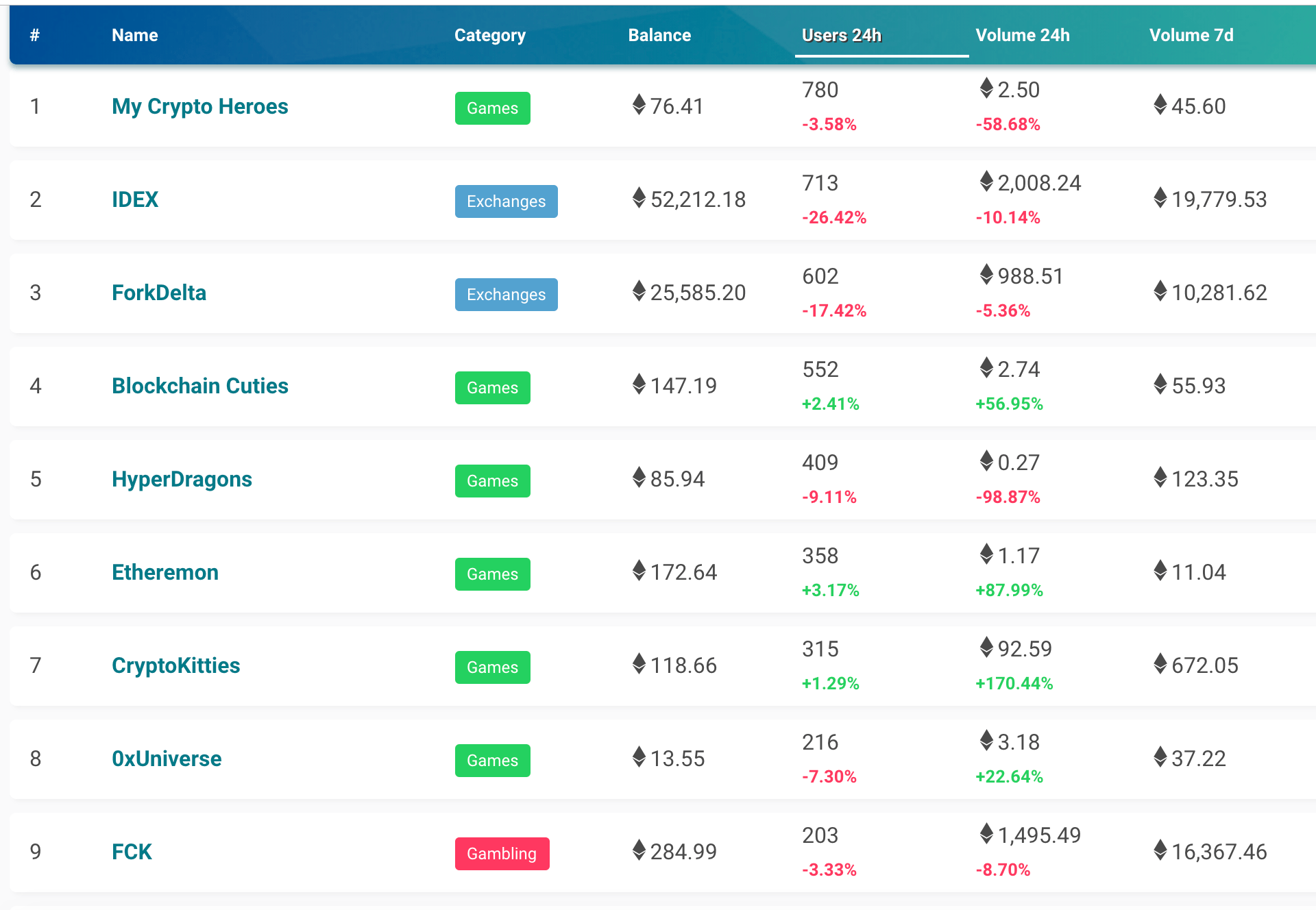Click the Ethereum icon beside My Crypto Heroes balance
Viewport: 1316px width, 910px height.
(639, 105)
